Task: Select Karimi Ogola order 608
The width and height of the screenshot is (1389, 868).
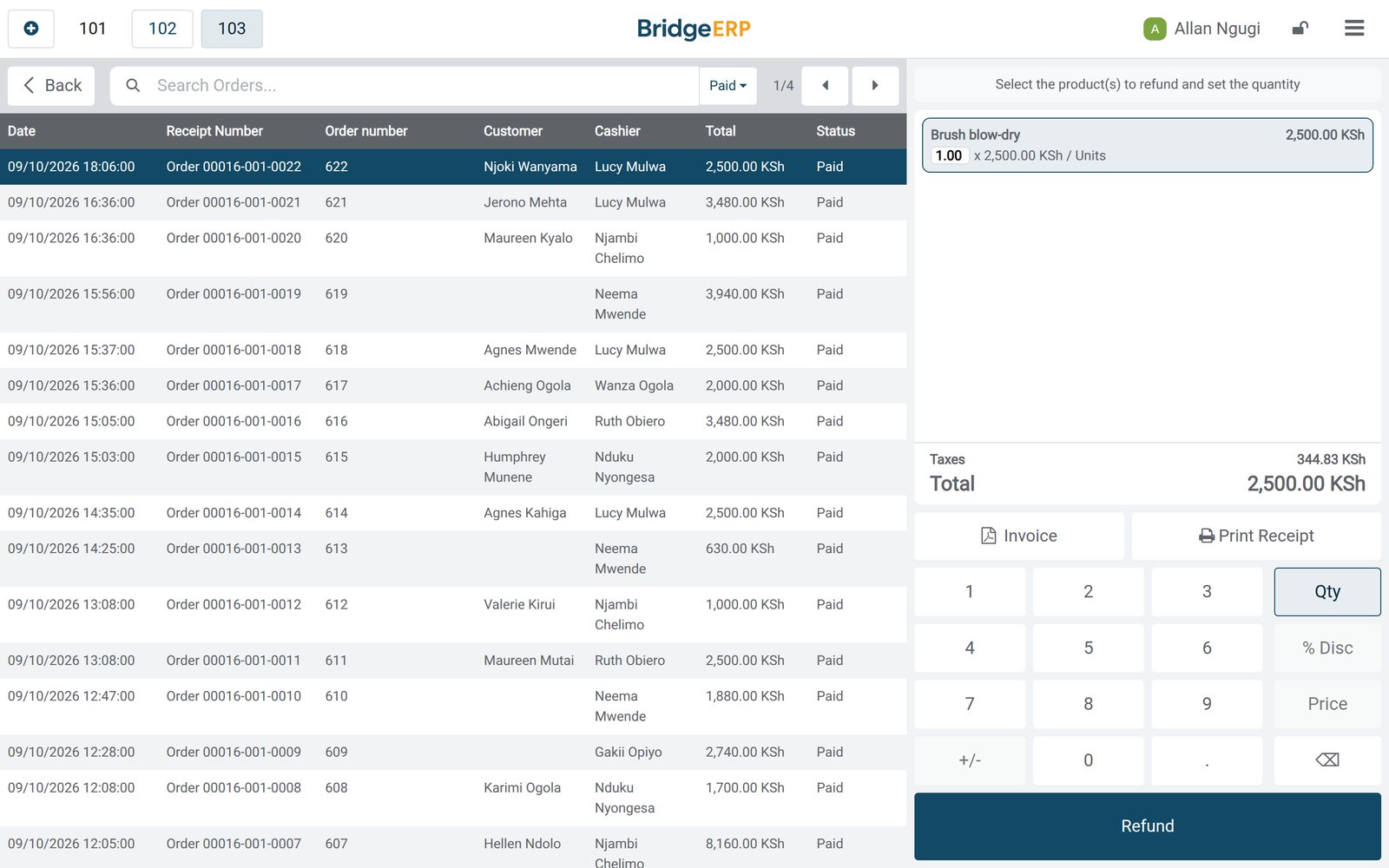Action: [x=453, y=798]
